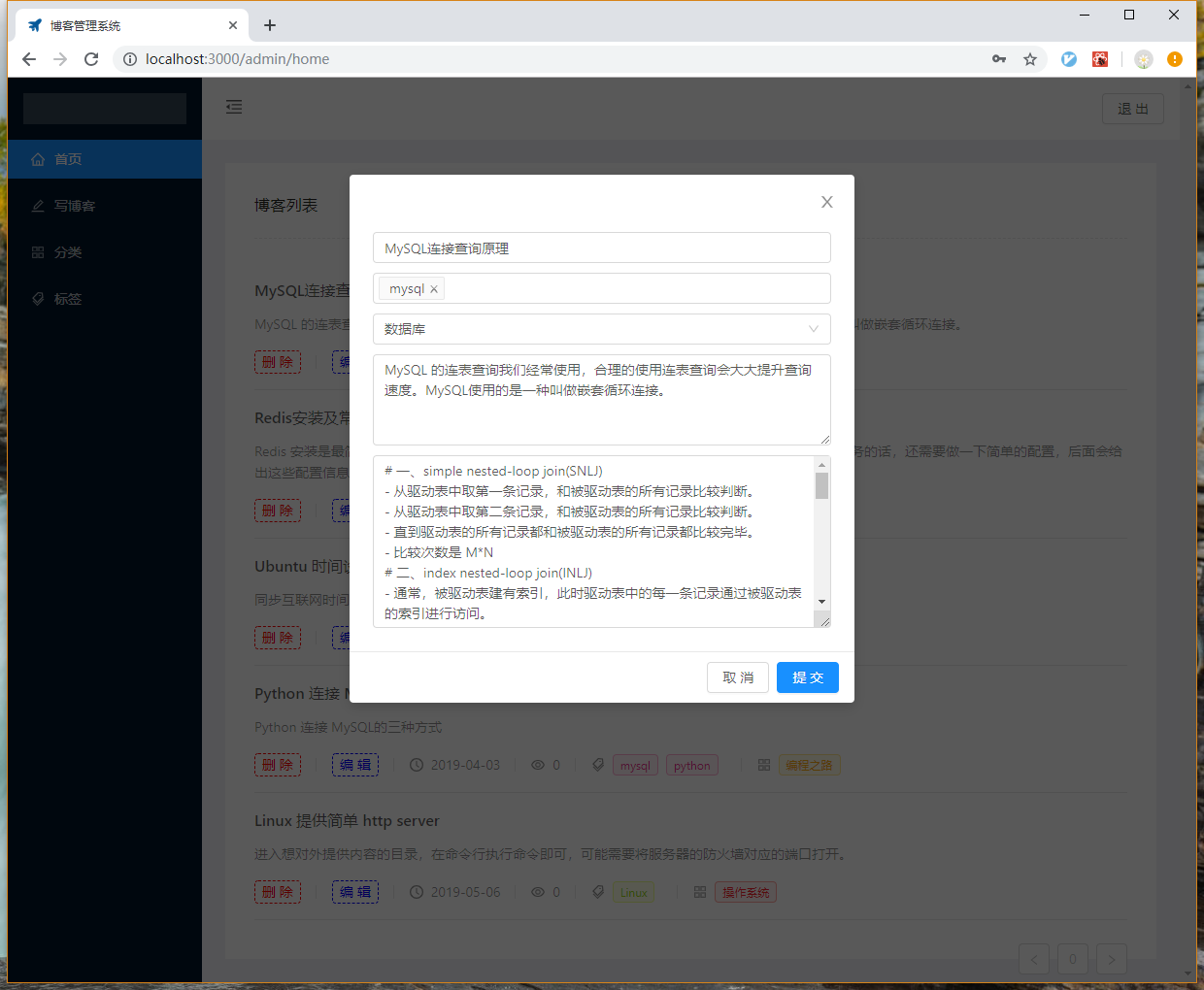1204x990 pixels.
Task: Open the 首页 home menu item
Action: pyautogui.click(x=105, y=159)
